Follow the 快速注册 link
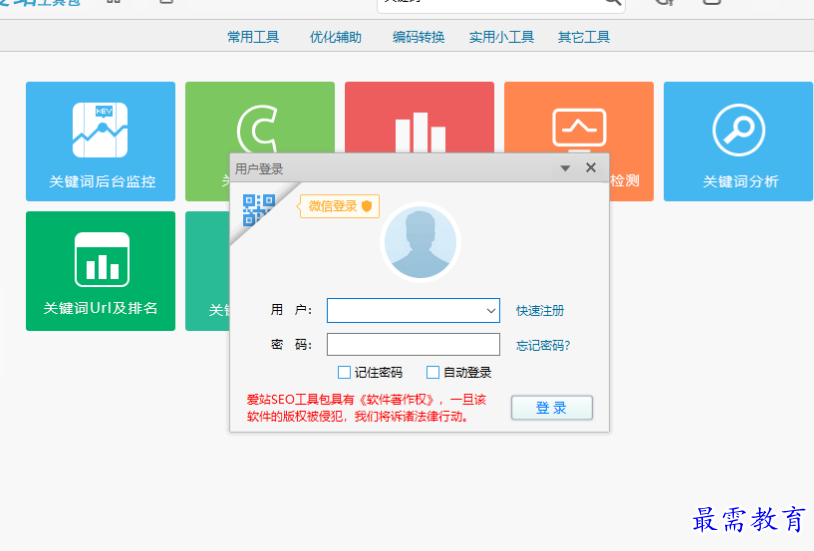The height and width of the screenshot is (551, 814). point(540,311)
